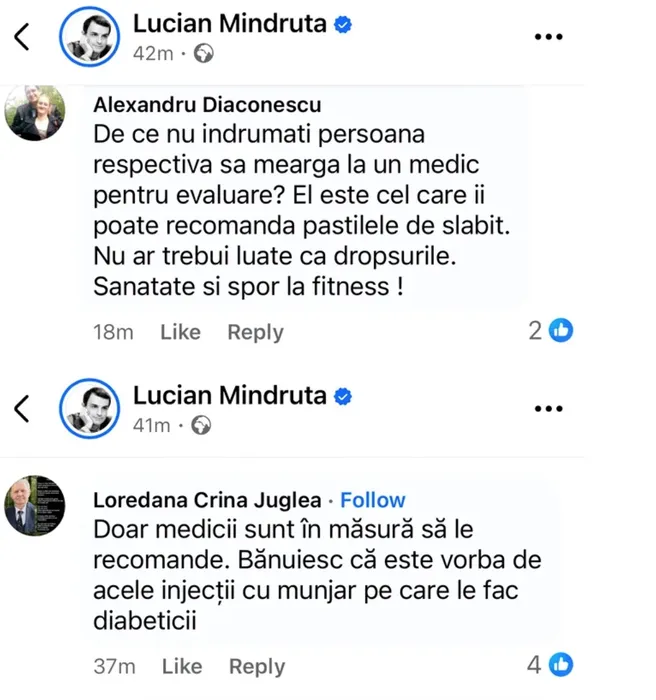Follow Loredana Crina Juglea
The image size is (656, 700).
pyautogui.click(x=373, y=500)
